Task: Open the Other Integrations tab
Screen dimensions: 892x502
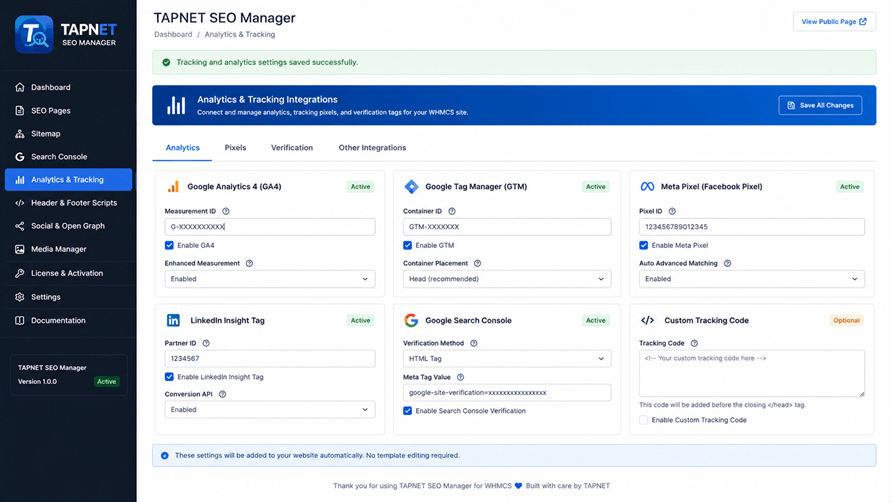Action: 372,147
